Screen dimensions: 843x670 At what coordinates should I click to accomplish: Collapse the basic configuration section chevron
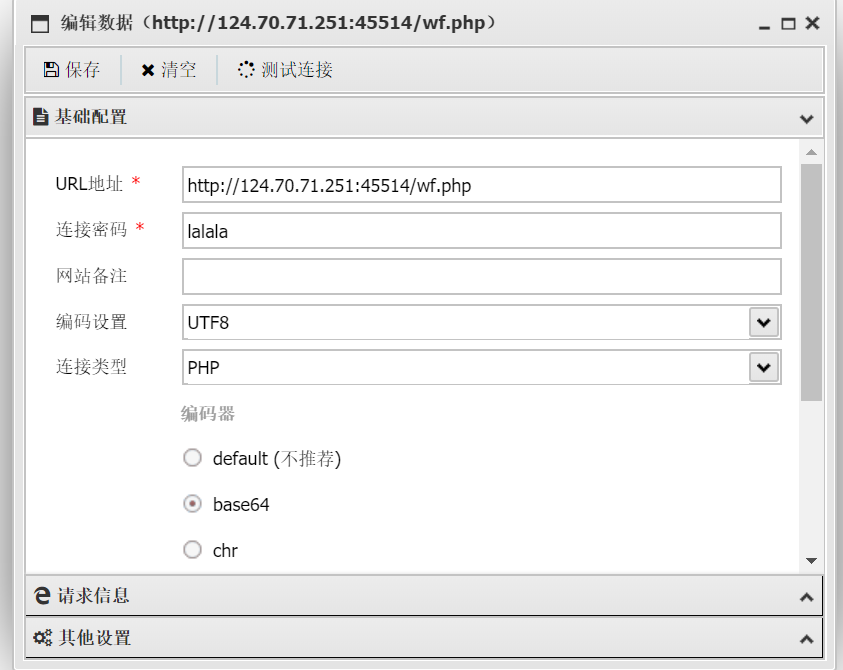pyautogui.click(x=806, y=119)
